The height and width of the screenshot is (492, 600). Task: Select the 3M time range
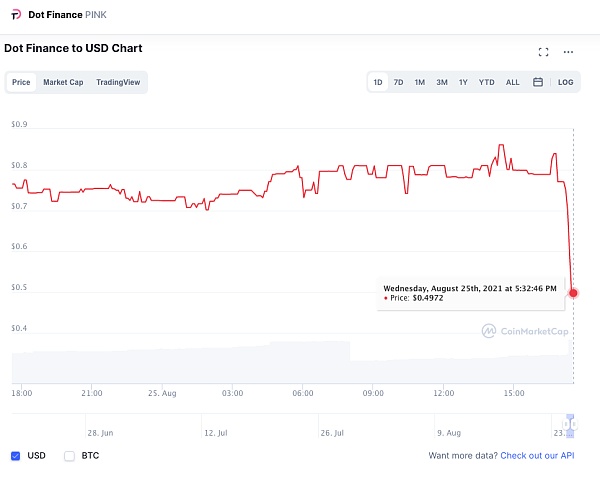[x=442, y=82]
